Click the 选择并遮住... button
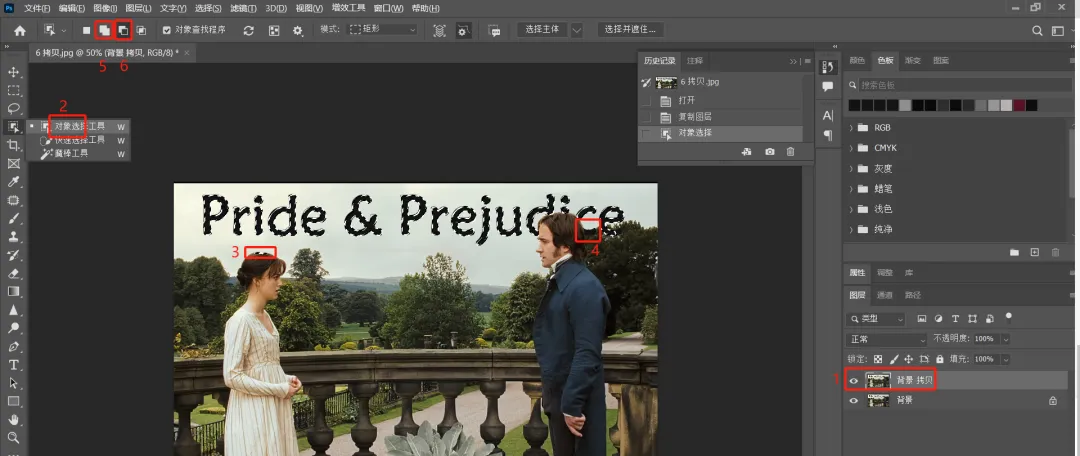 coord(630,30)
